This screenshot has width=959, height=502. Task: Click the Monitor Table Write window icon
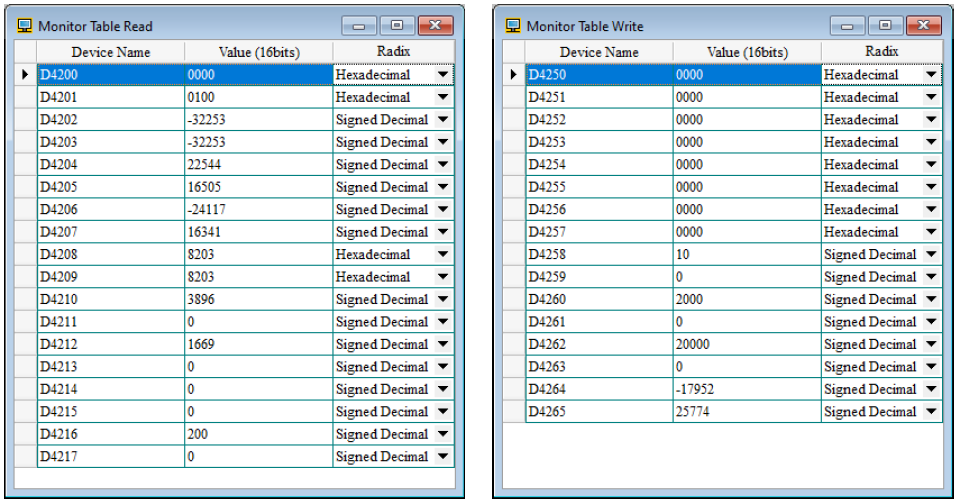point(513,26)
